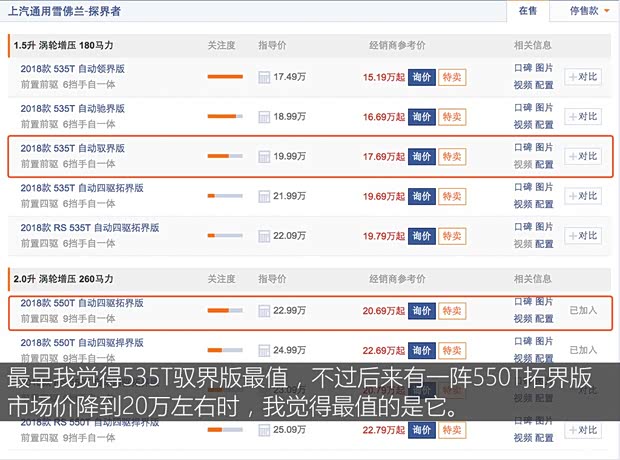Click attention bar of 535T 自动四驱拓界版
The image size is (620, 460).
click(x=225, y=196)
